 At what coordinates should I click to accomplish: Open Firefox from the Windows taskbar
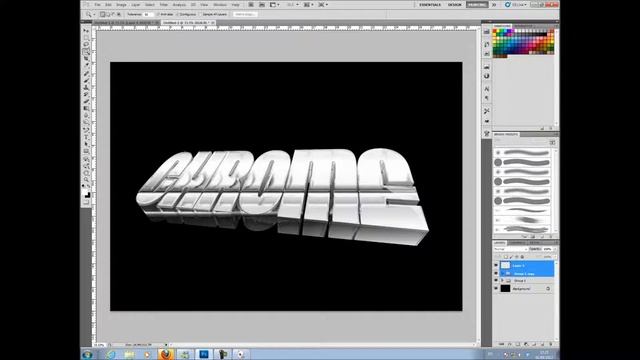(165, 354)
